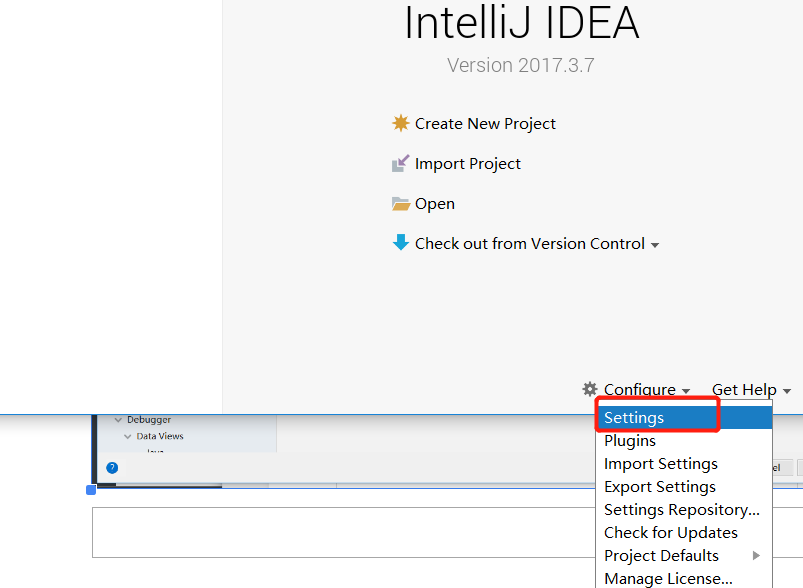
Task: Click the blue image selection handle
Action: (x=91, y=490)
